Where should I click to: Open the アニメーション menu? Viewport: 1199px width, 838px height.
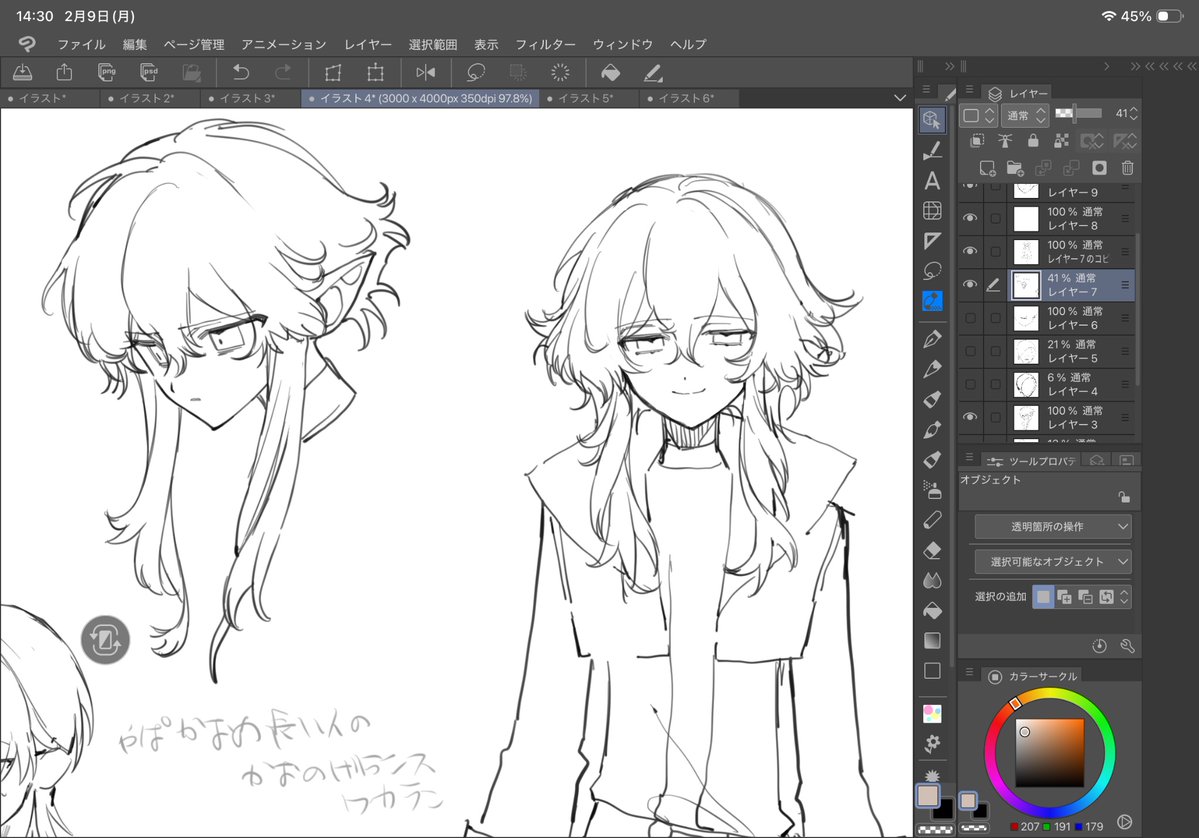[284, 44]
